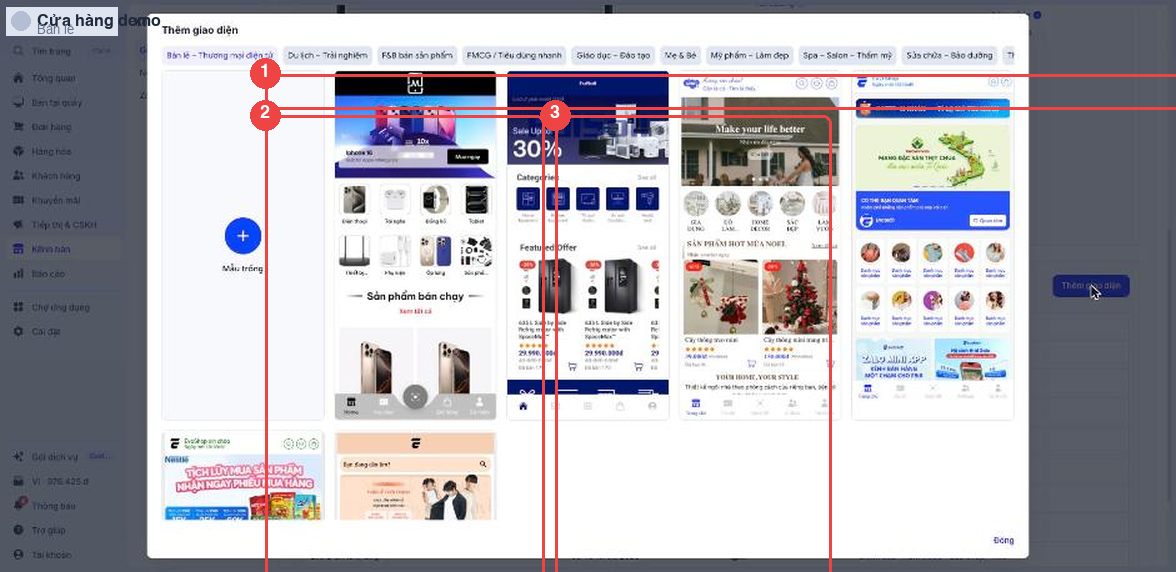Viewport: 1176px width, 572px height.
Task: Select Bán lẻ – Thương mại điện tử tab
Action: 220,55
